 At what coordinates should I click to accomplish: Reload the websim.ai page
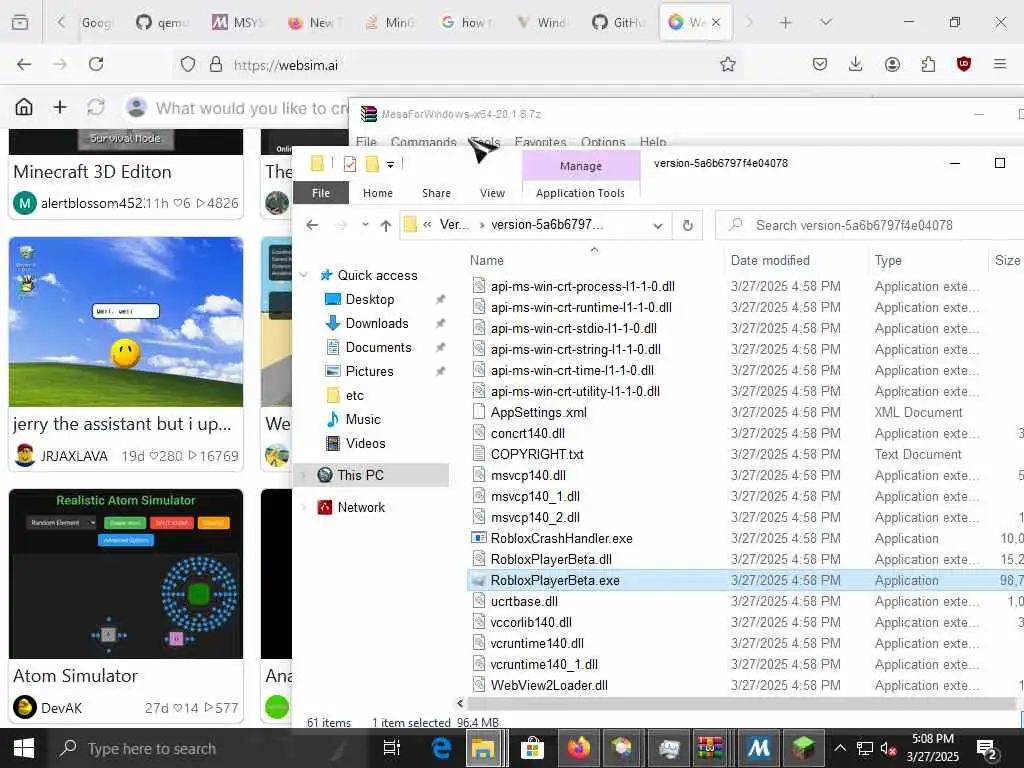[96, 64]
